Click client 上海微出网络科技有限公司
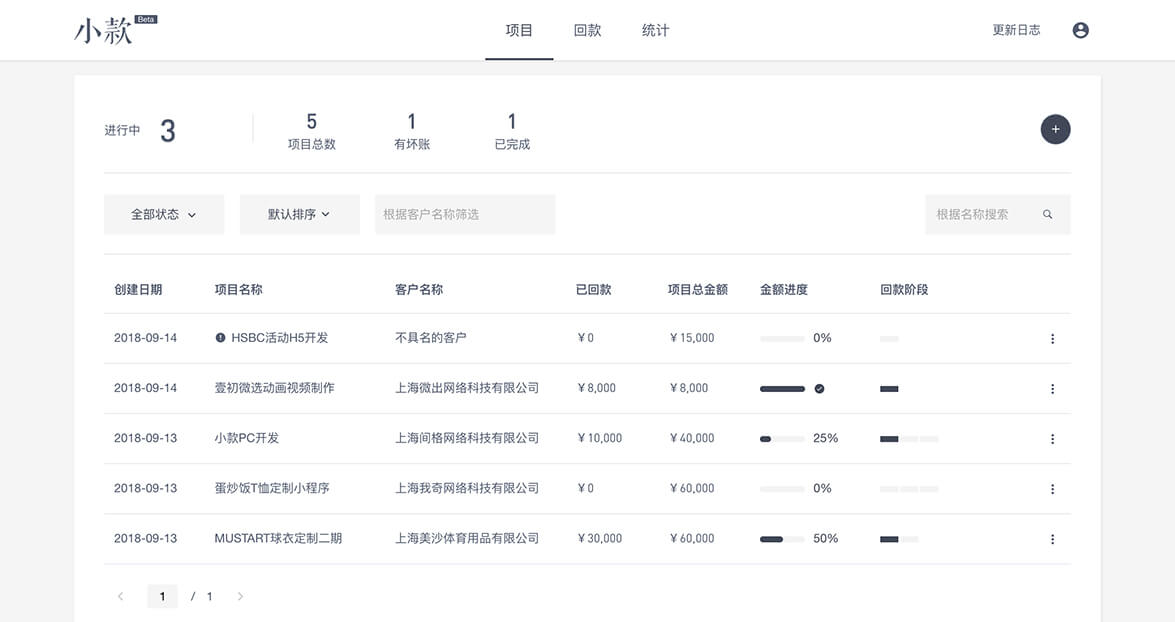This screenshot has height=622, width=1175. 467,388
